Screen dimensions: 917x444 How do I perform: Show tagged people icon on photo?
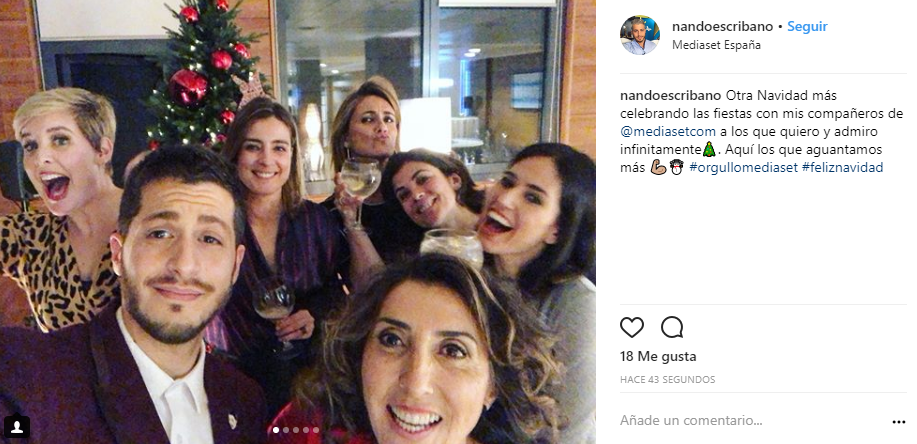pyautogui.click(x=16, y=427)
